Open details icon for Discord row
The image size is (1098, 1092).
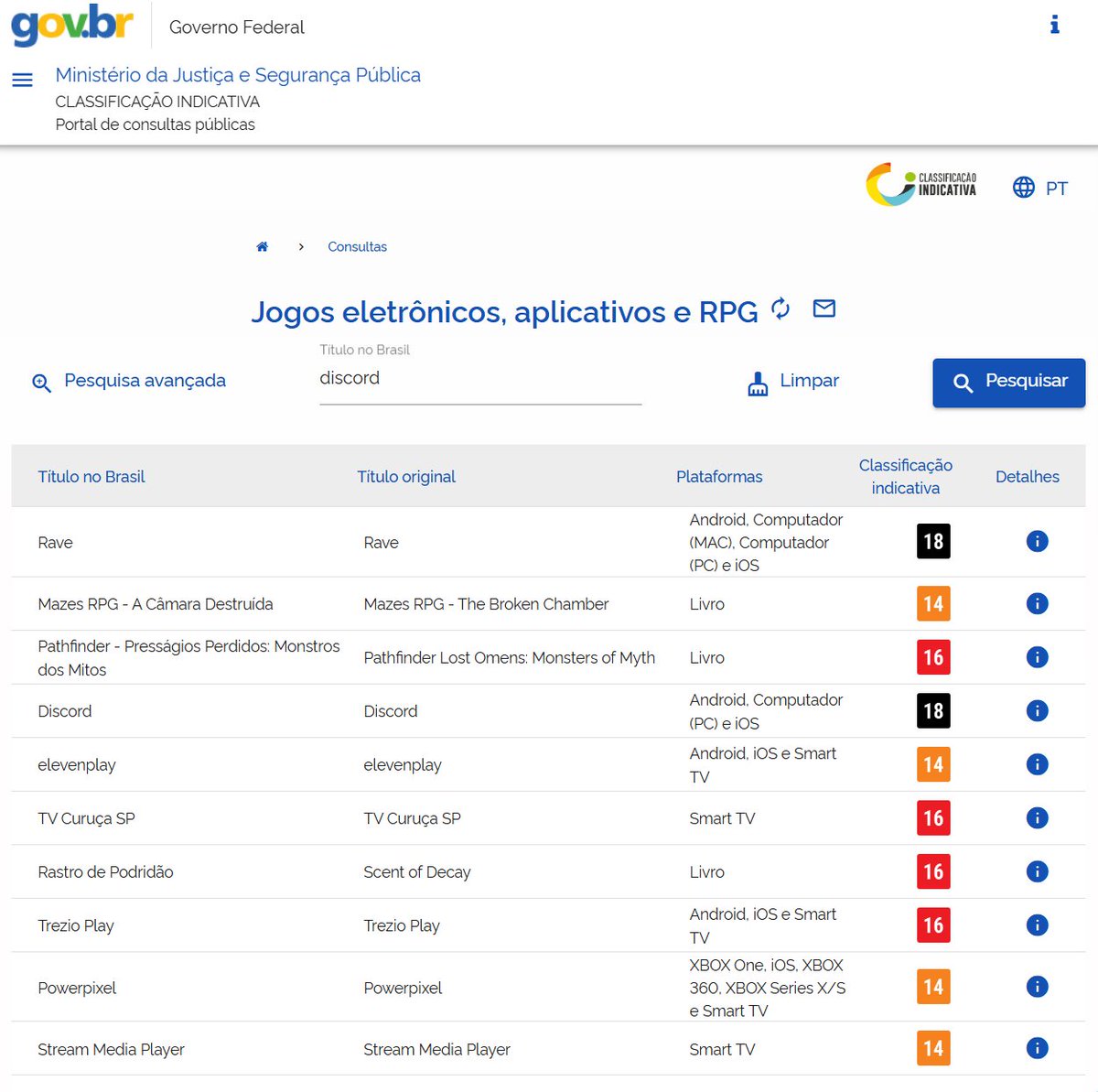tap(1037, 710)
